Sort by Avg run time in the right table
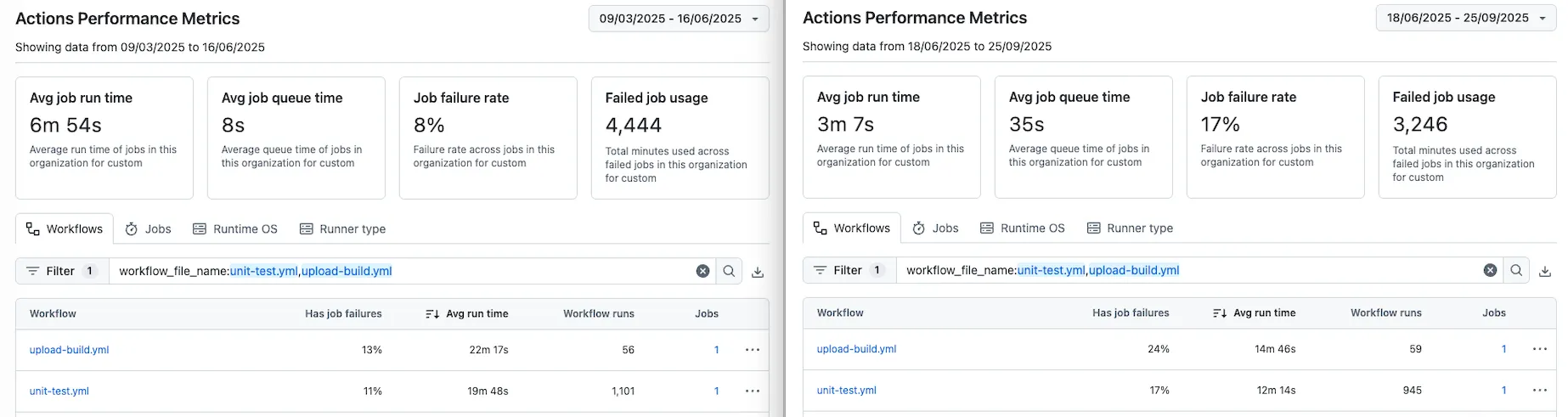The height and width of the screenshot is (417, 1568). coord(1255,313)
